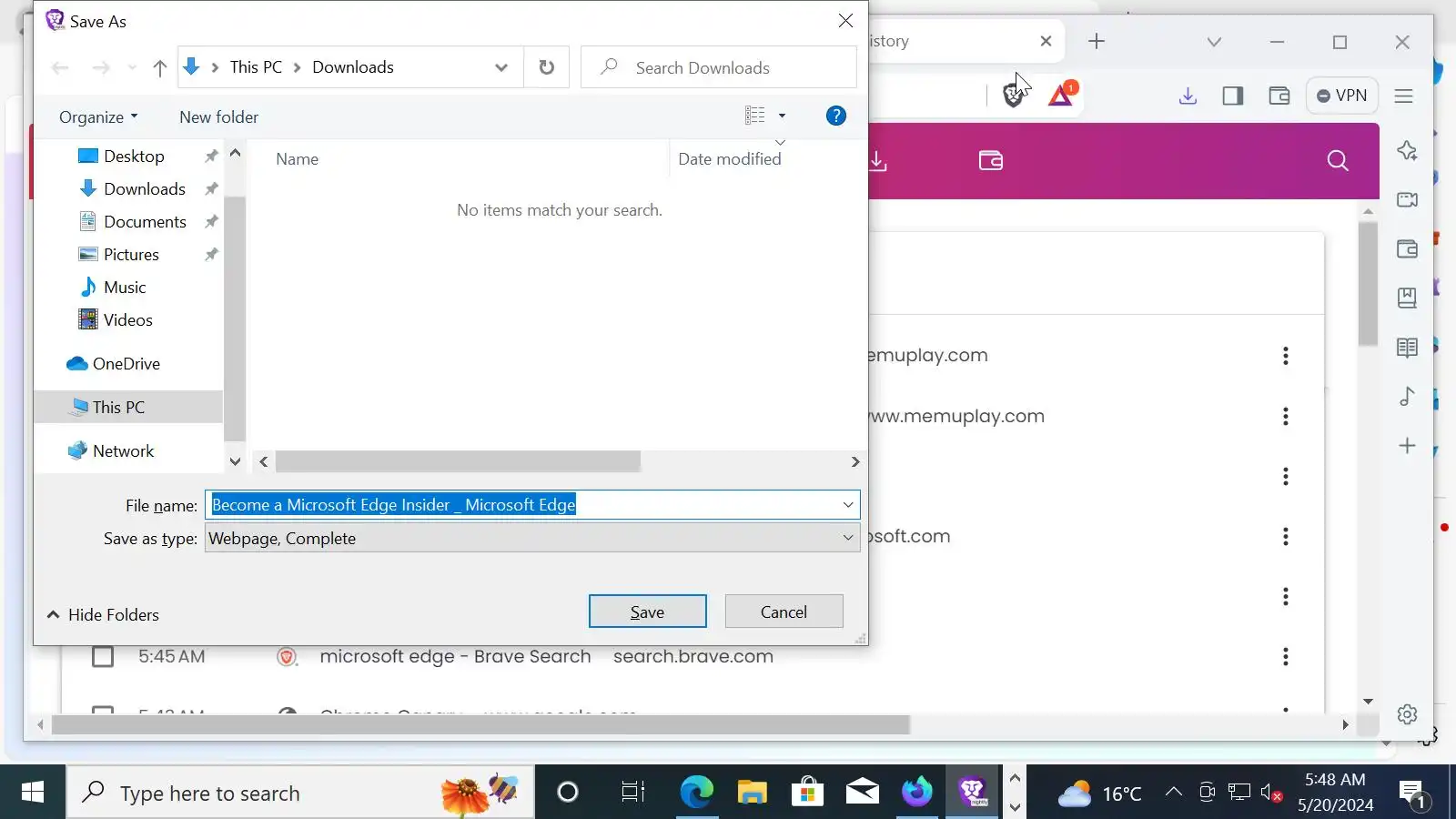Cancel the Save As dialog

pyautogui.click(x=784, y=612)
